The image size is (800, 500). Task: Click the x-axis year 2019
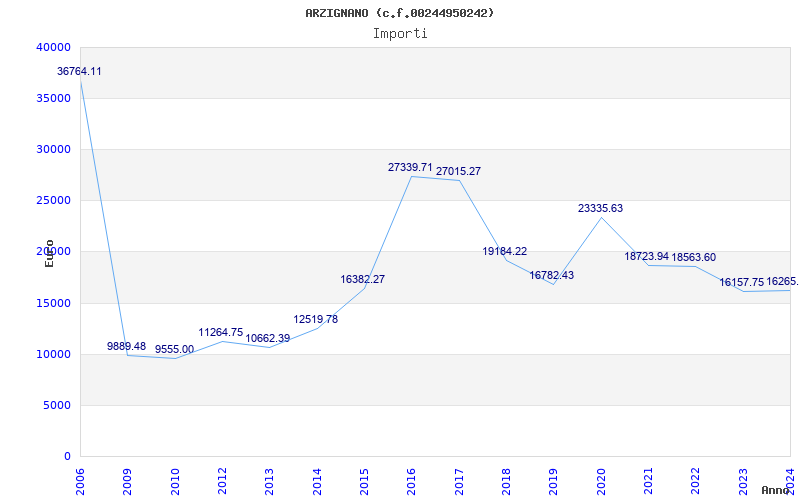[x=554, y=482]
